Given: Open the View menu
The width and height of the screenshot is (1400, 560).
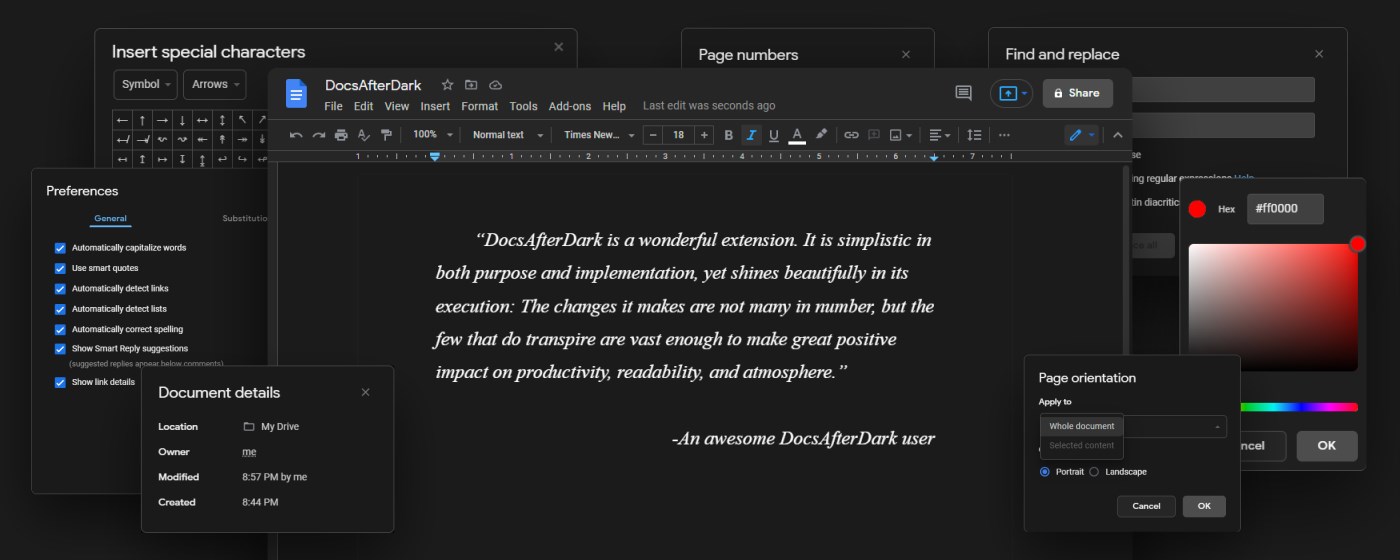Looking at the screenshot, I should click(x=397, y=106).
